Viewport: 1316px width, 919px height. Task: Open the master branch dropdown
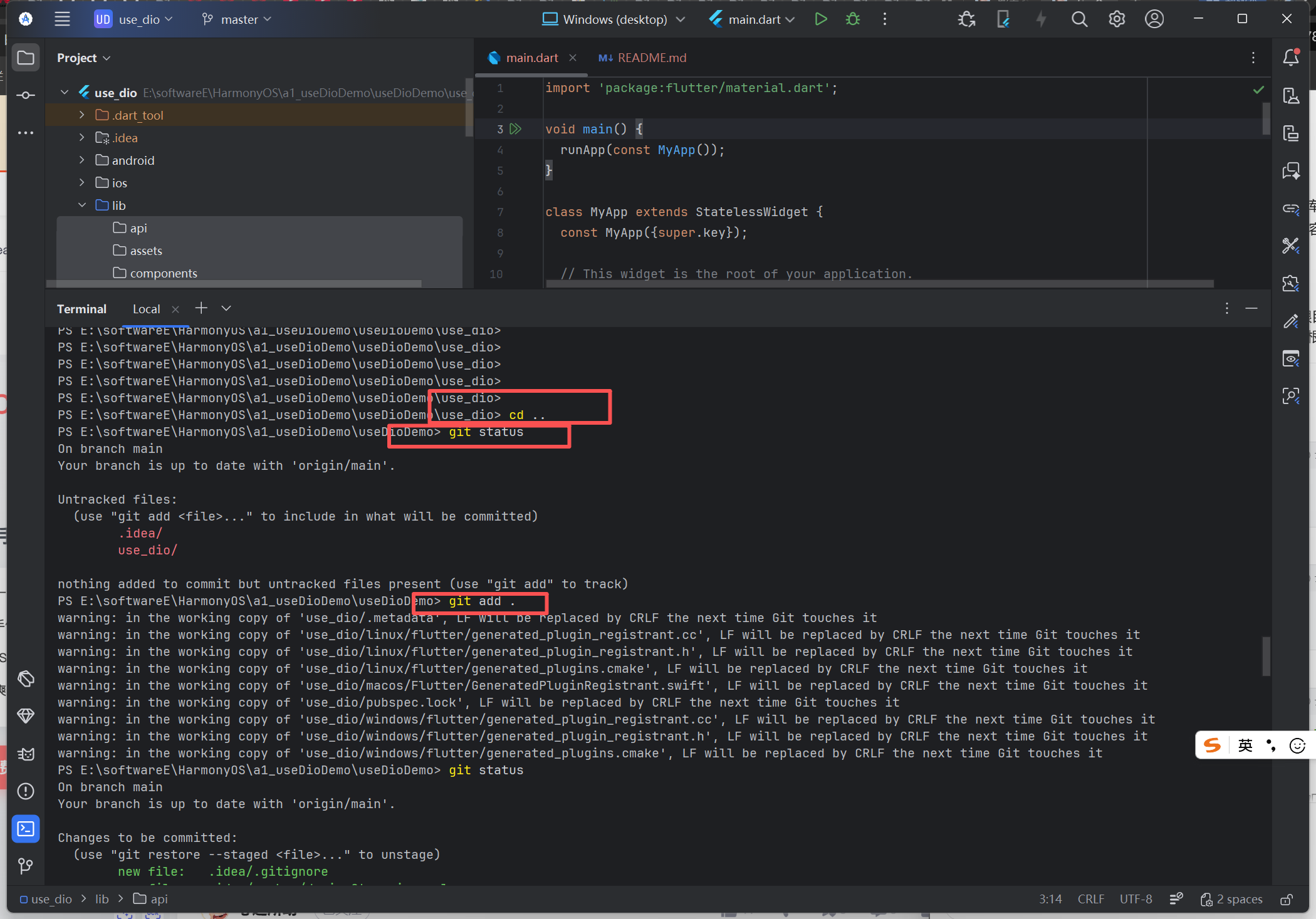pyautogui.click(x=237, y=19)
